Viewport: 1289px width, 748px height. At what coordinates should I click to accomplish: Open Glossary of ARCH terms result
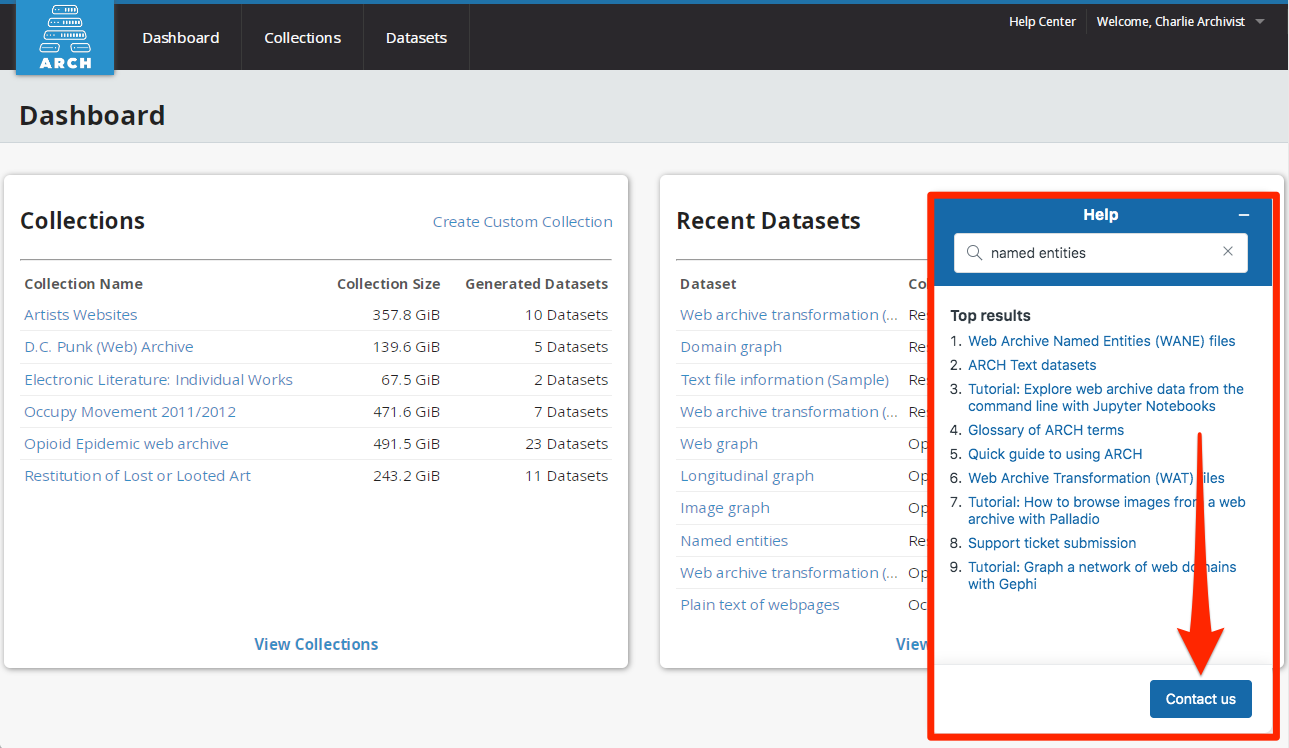click(x=1046, y=430)
